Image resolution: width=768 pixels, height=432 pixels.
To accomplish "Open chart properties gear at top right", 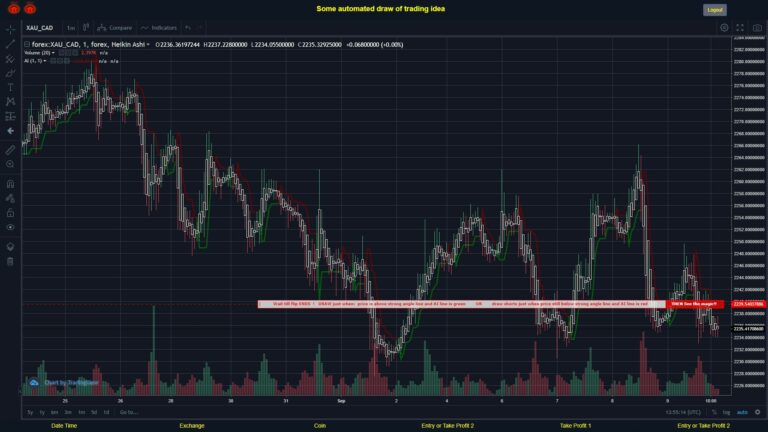I will [x=724, y=28].
